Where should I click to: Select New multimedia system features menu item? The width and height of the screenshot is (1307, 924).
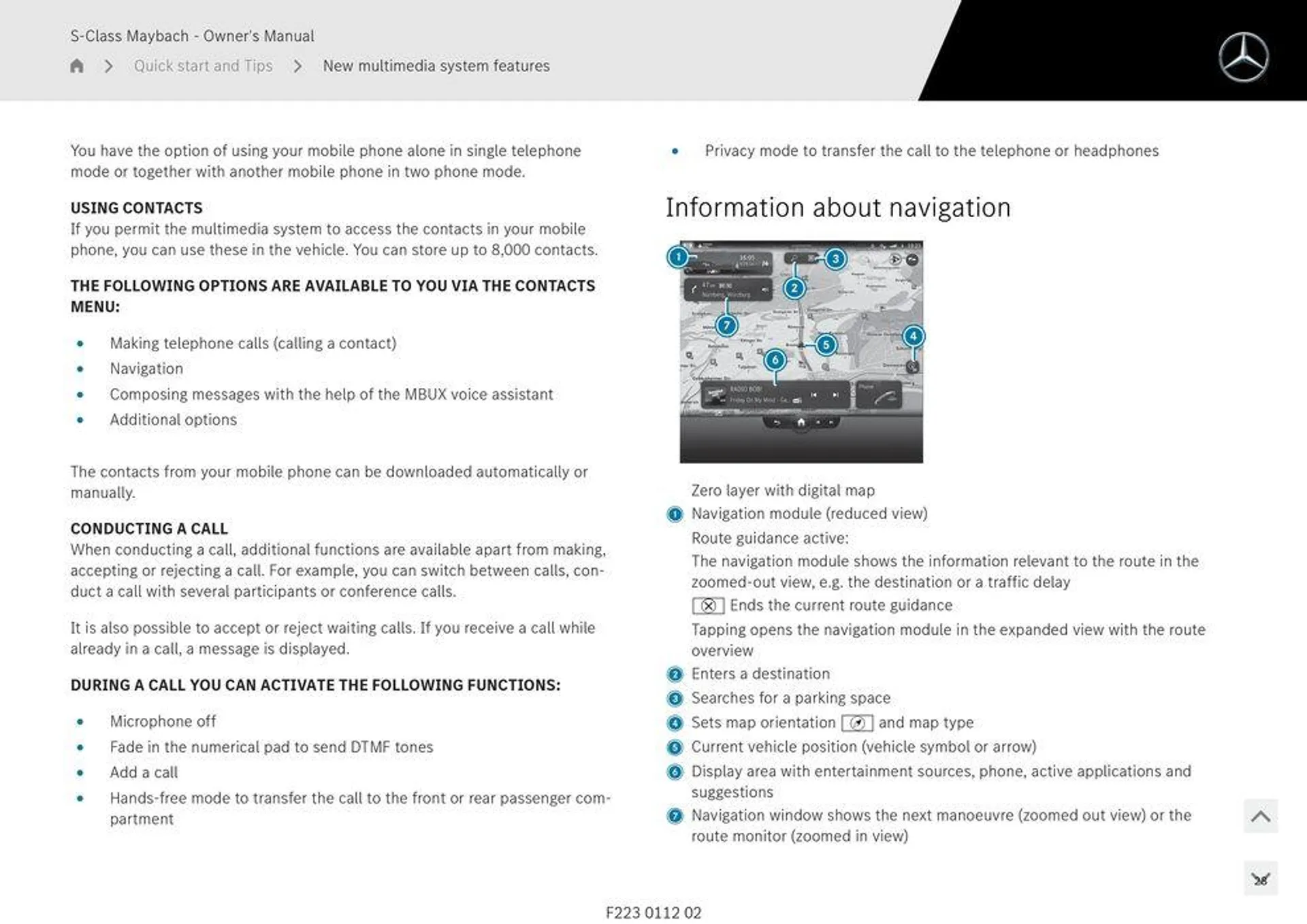435,65
